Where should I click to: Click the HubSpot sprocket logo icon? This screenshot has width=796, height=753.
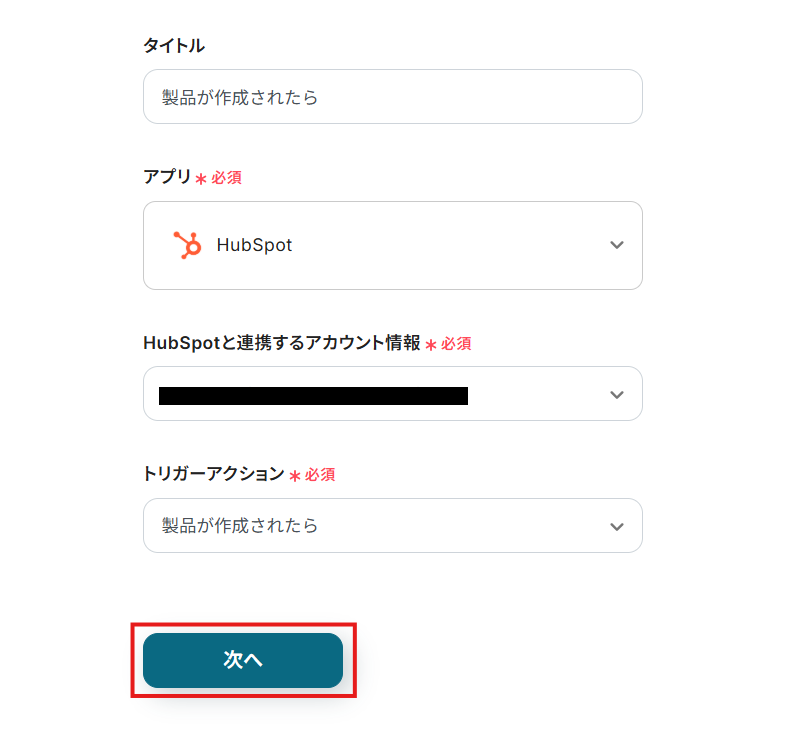[x=187, y=245]
